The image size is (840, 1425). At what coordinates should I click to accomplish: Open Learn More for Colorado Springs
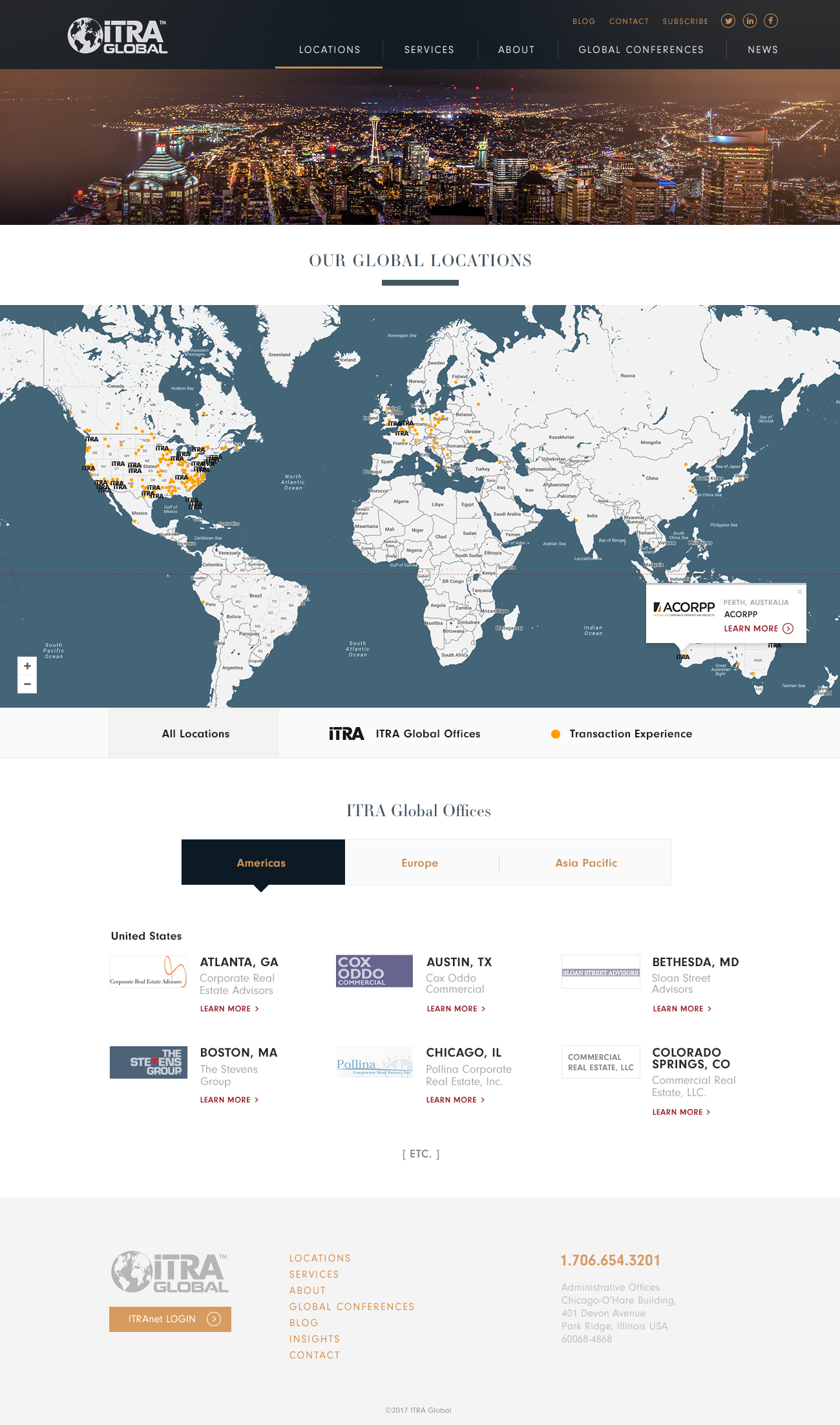tap(681, 1112)
